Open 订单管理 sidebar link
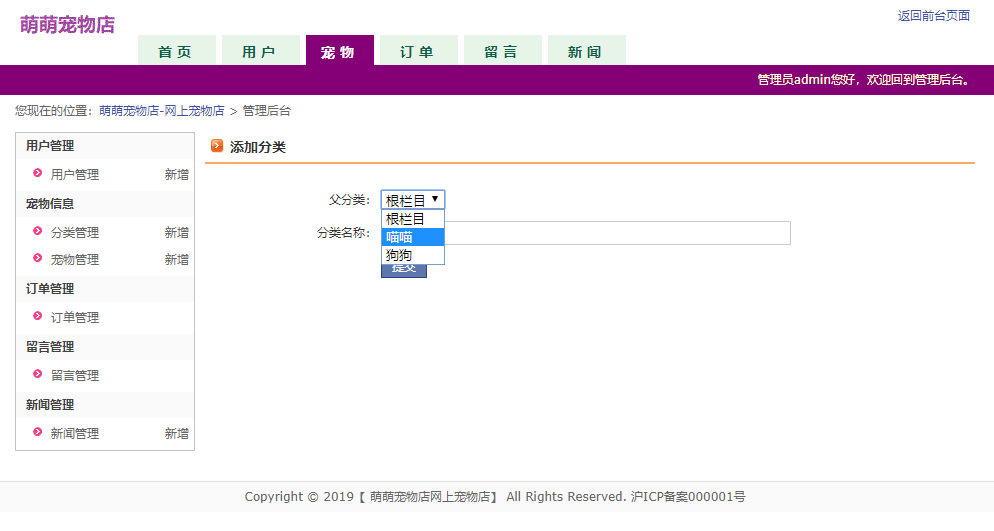Viewport: 994px width, 531px height. pos(75,317)
